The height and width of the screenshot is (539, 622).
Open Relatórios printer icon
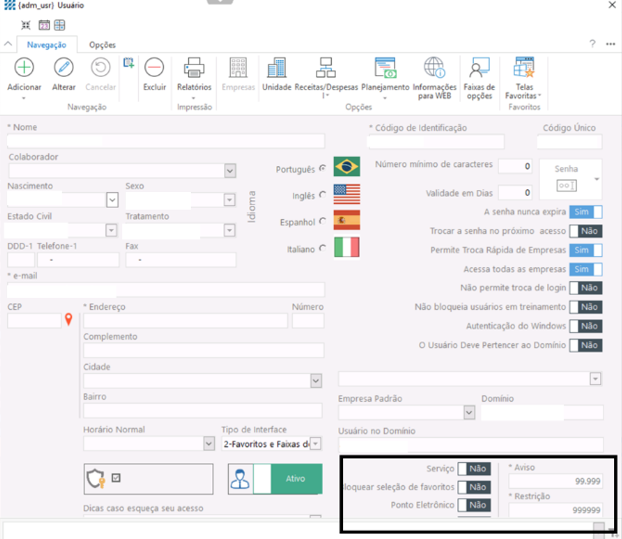point(194,68)
